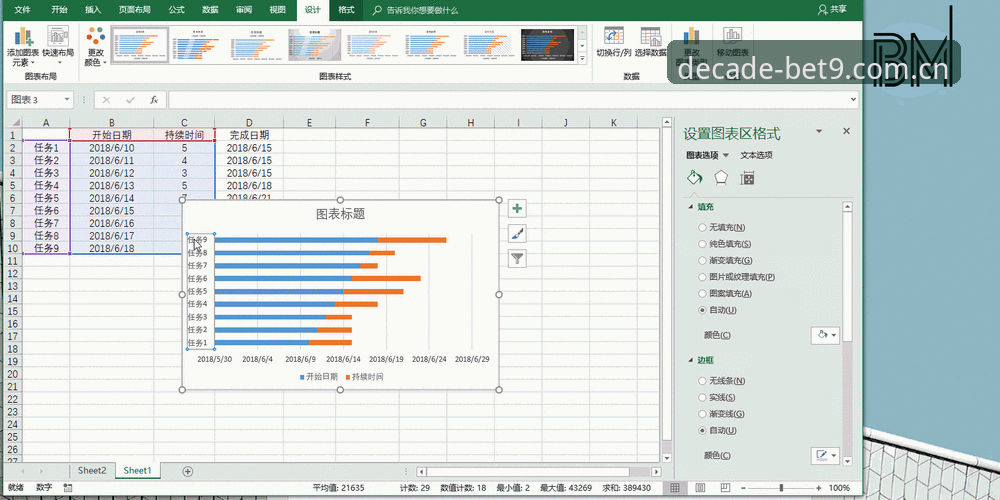
Task: Expand chart styles gallery more arrow
Action: [582, 59]
